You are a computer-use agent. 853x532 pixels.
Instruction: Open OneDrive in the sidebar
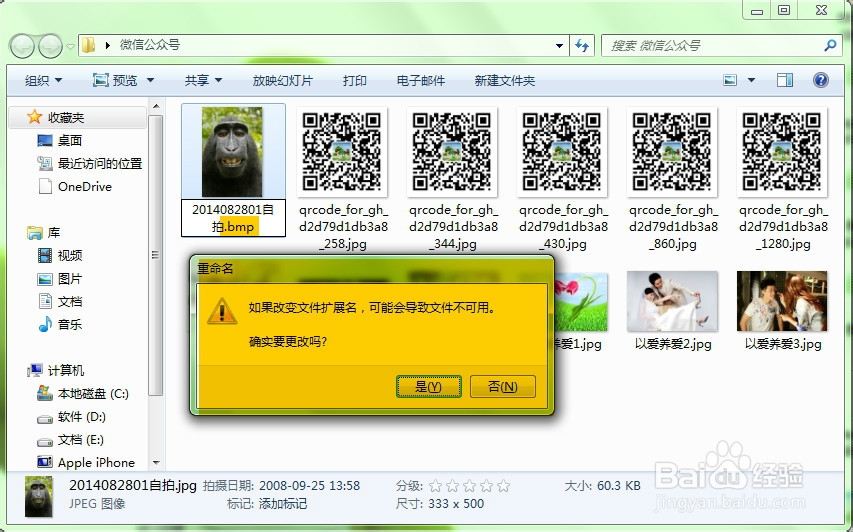(x=75, y=187)
